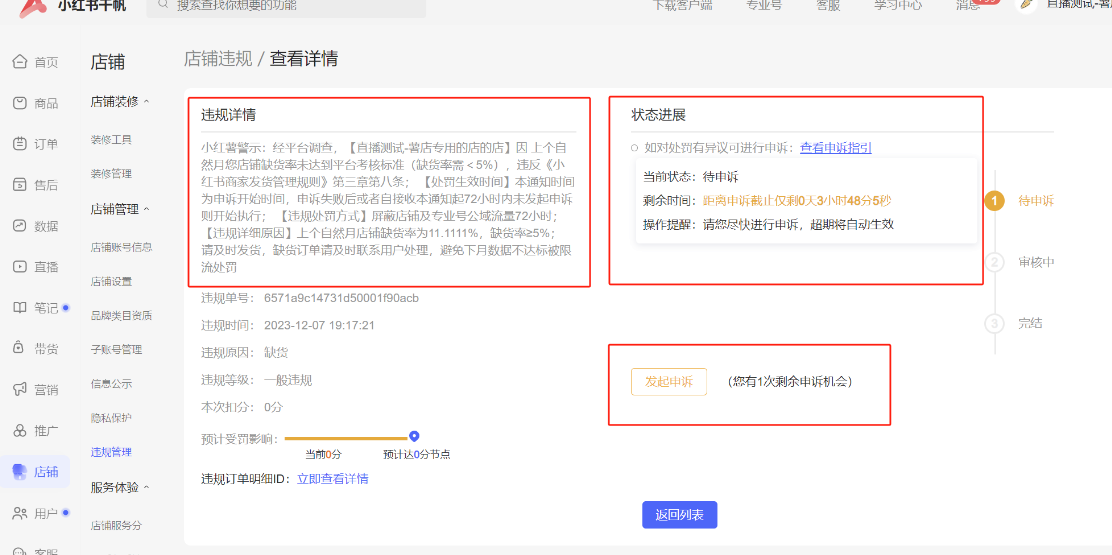The image size is (1112, 555).
Task: Click the 发起申诉 button
Action: [x=669, y=382]
